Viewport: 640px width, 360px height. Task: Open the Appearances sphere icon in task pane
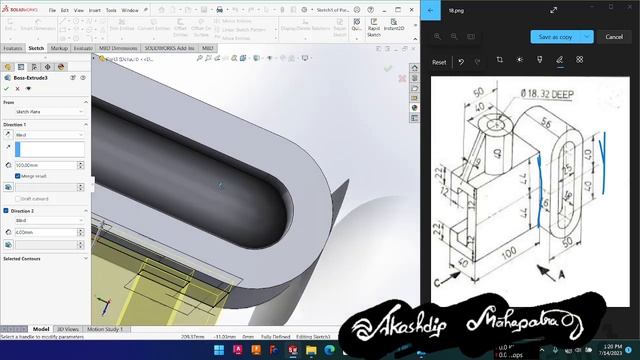[x=414, y=108]
